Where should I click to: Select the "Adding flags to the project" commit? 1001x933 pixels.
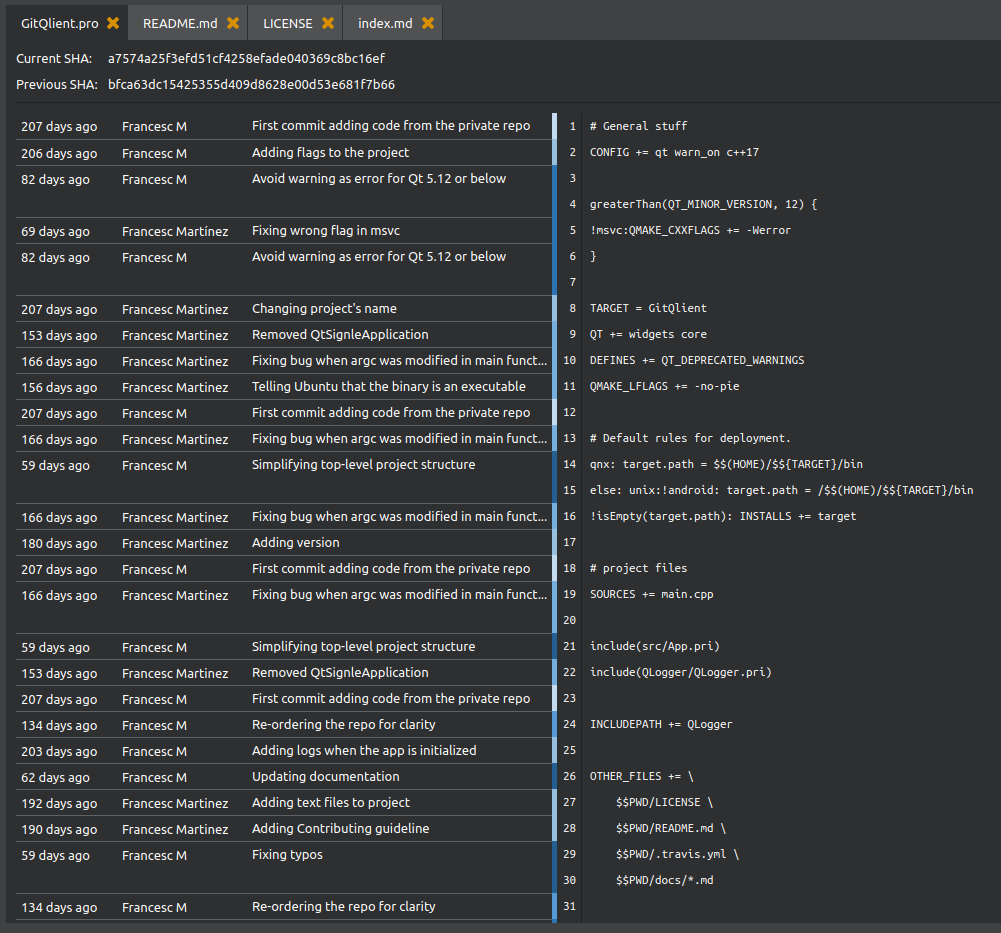(x=330, y=153)
